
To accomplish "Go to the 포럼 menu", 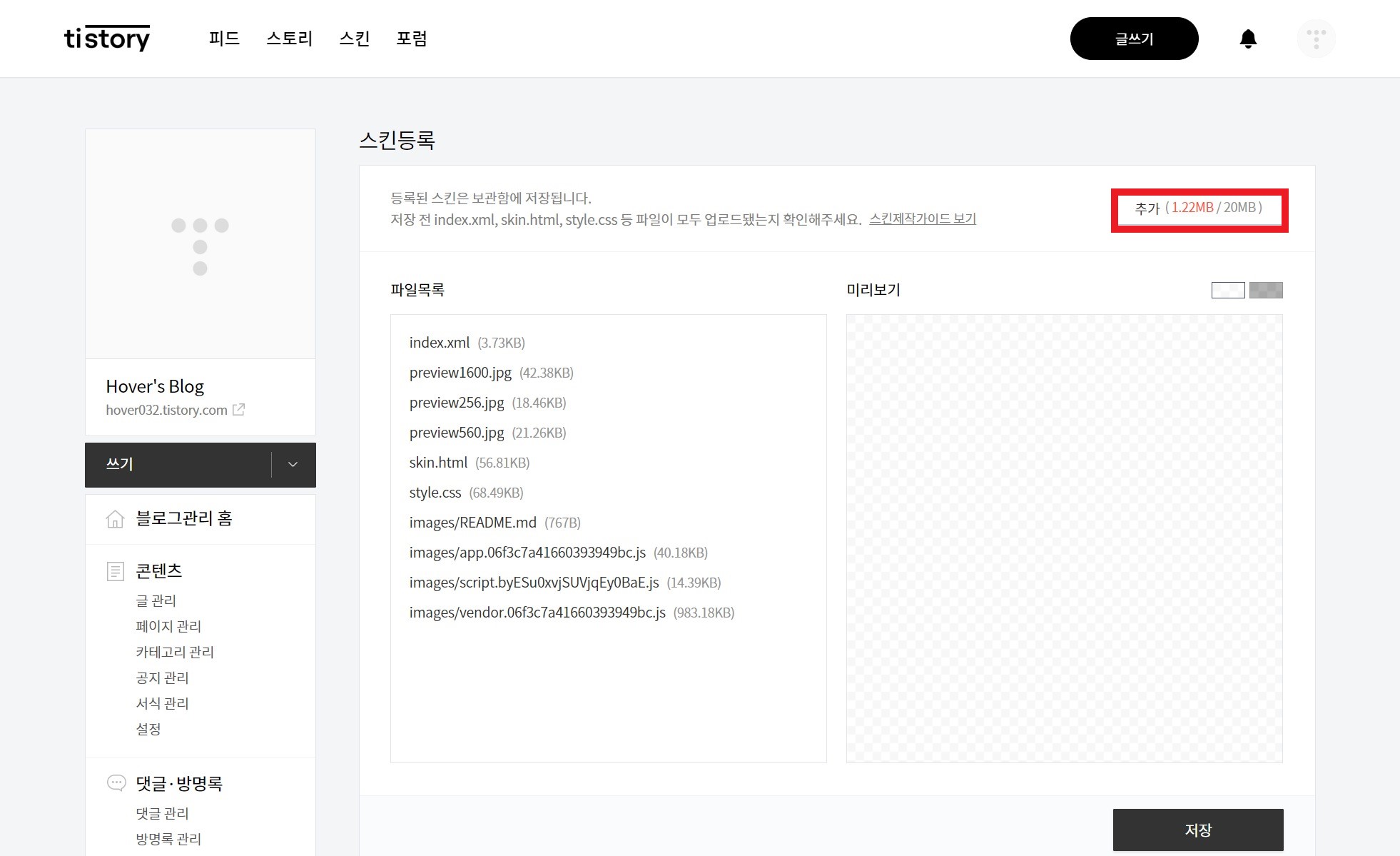I will tap(412, 39).
